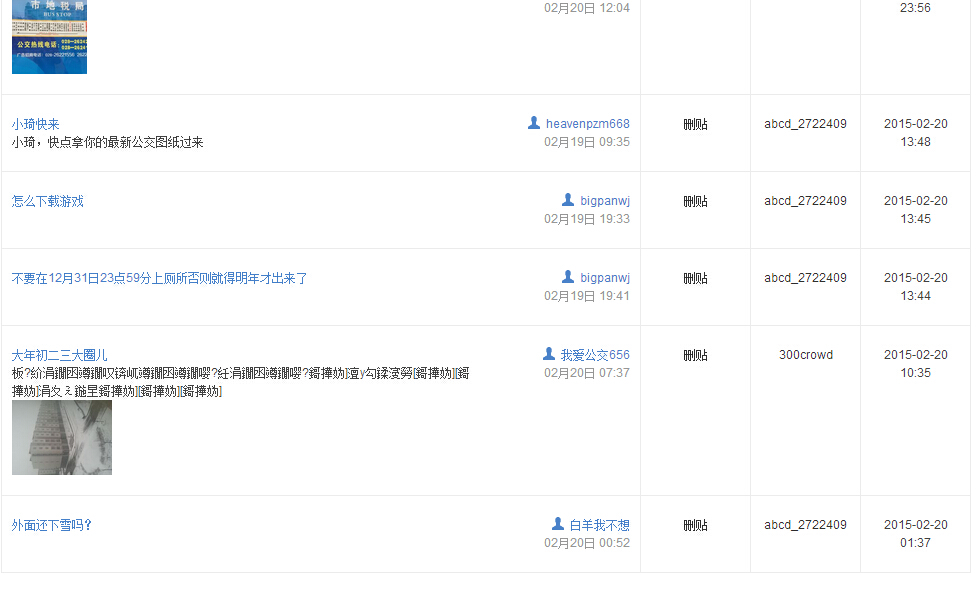The image size is (979, 616).
Task: Click 删贴 in the 12月31日 thread row
Action: [695, 278]
